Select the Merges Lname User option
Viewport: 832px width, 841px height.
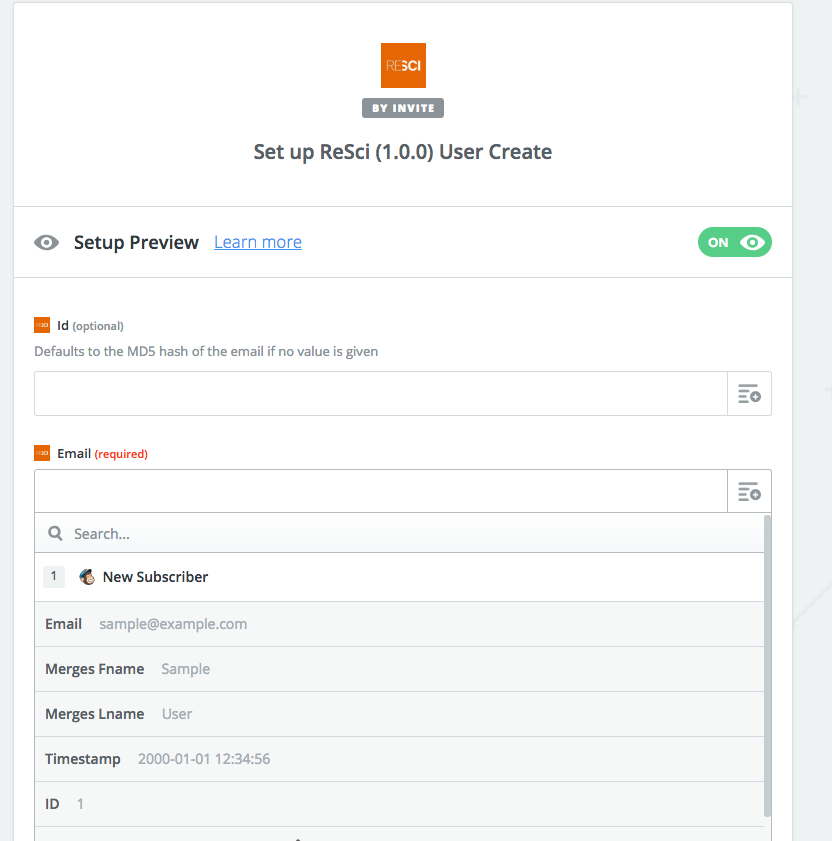pos(399,714)
